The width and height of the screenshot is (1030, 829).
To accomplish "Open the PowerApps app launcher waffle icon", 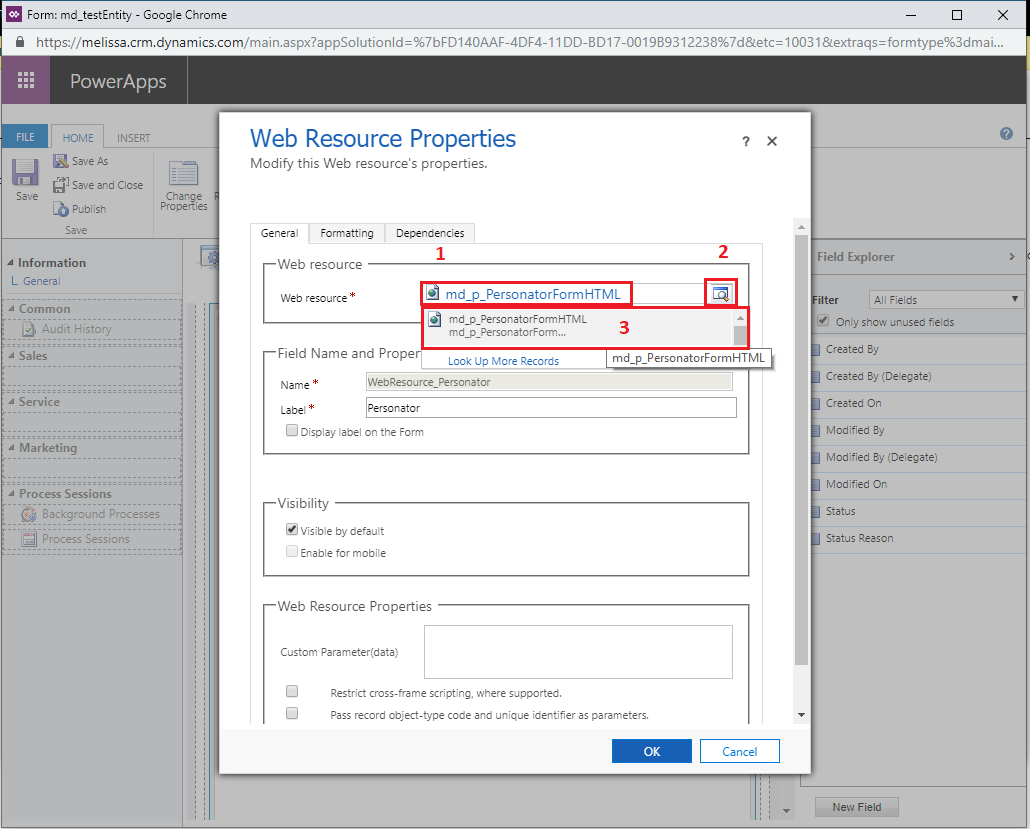I will point(26,80).
